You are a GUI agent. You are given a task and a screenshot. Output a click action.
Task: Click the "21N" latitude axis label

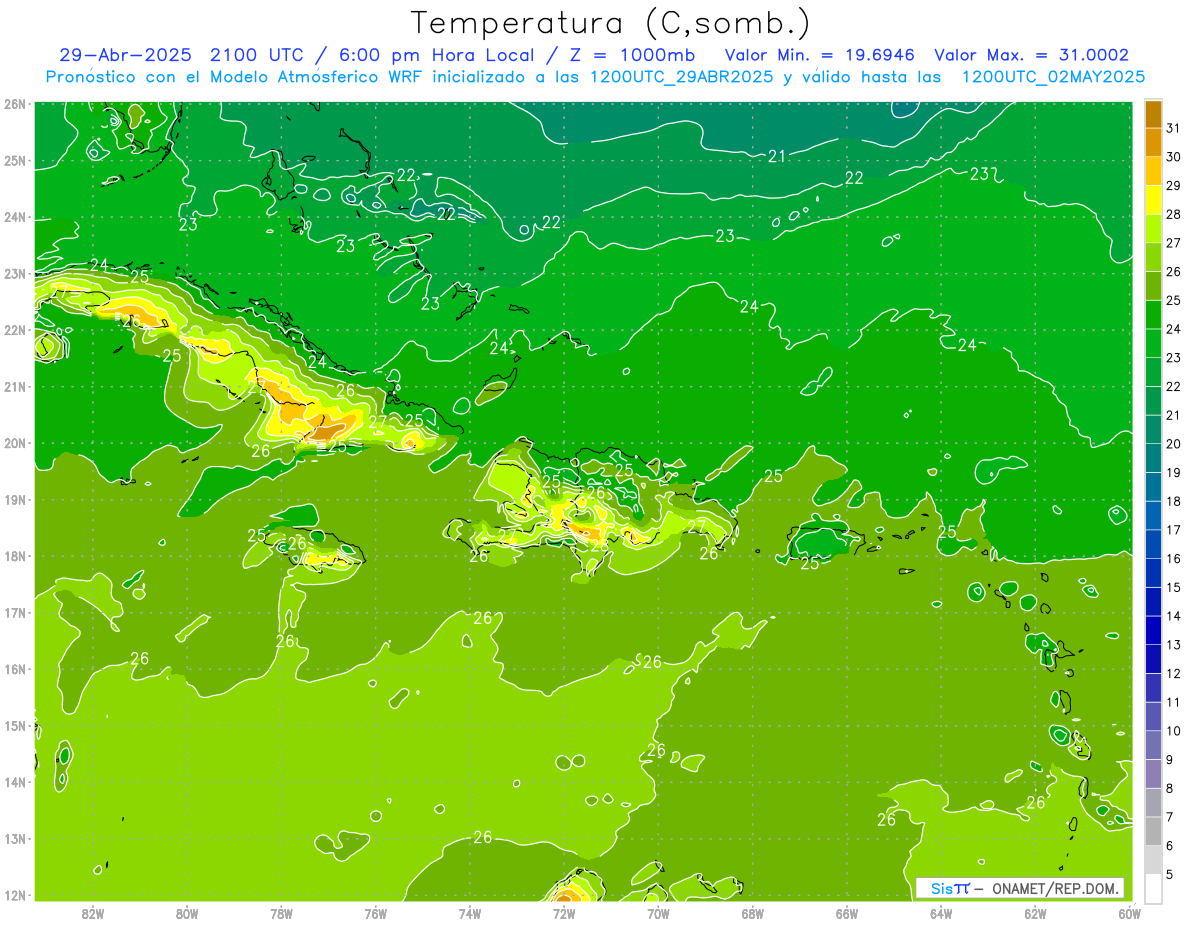[x=14, y=386]
